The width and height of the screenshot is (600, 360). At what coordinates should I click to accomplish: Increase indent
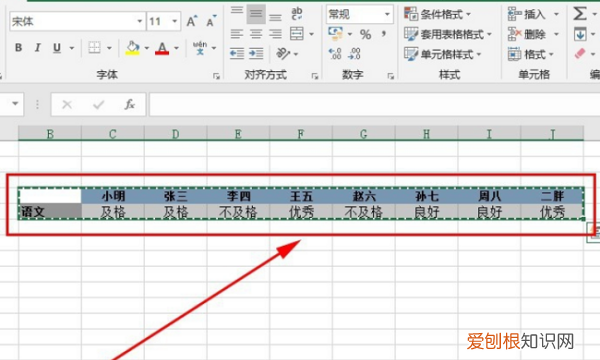tap(256, 54)
